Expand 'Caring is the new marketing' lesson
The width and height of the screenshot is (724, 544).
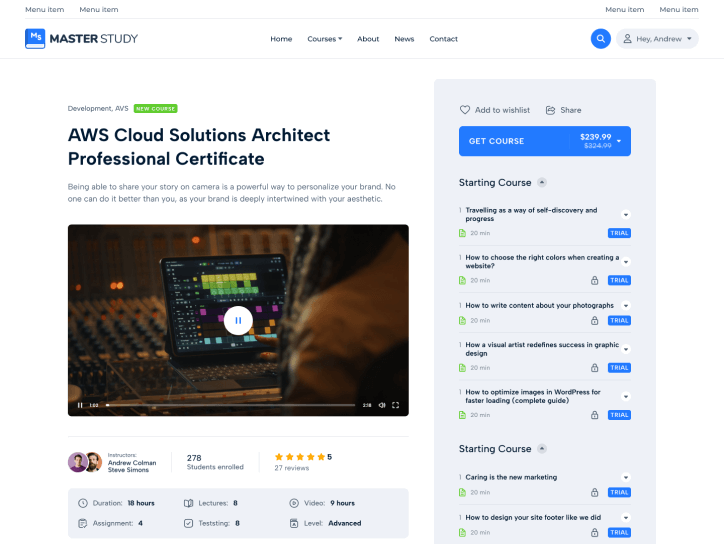click(625, 478)
